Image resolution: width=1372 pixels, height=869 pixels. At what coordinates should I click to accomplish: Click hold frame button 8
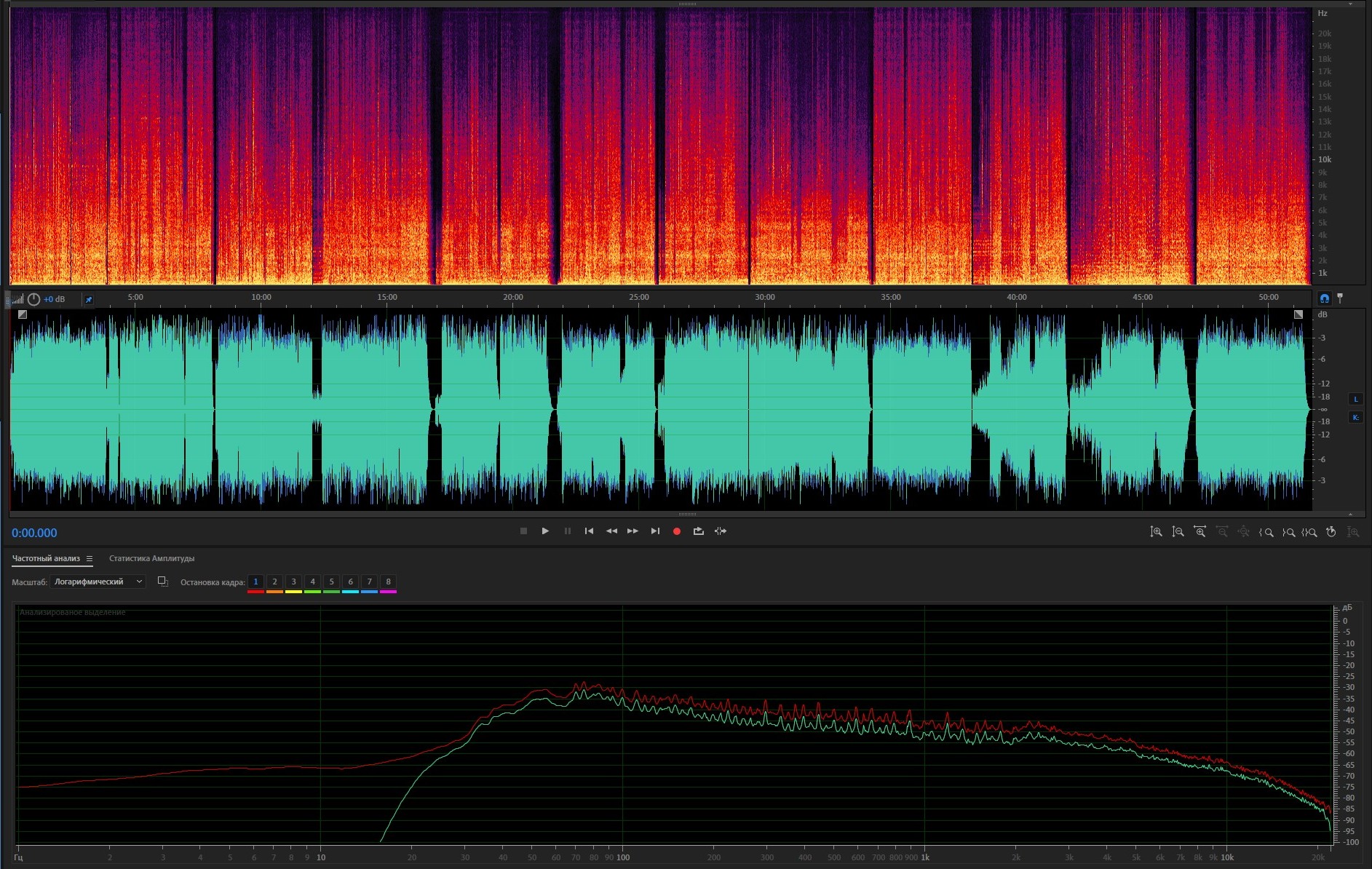pyautogui.click(x=388, y=582)
